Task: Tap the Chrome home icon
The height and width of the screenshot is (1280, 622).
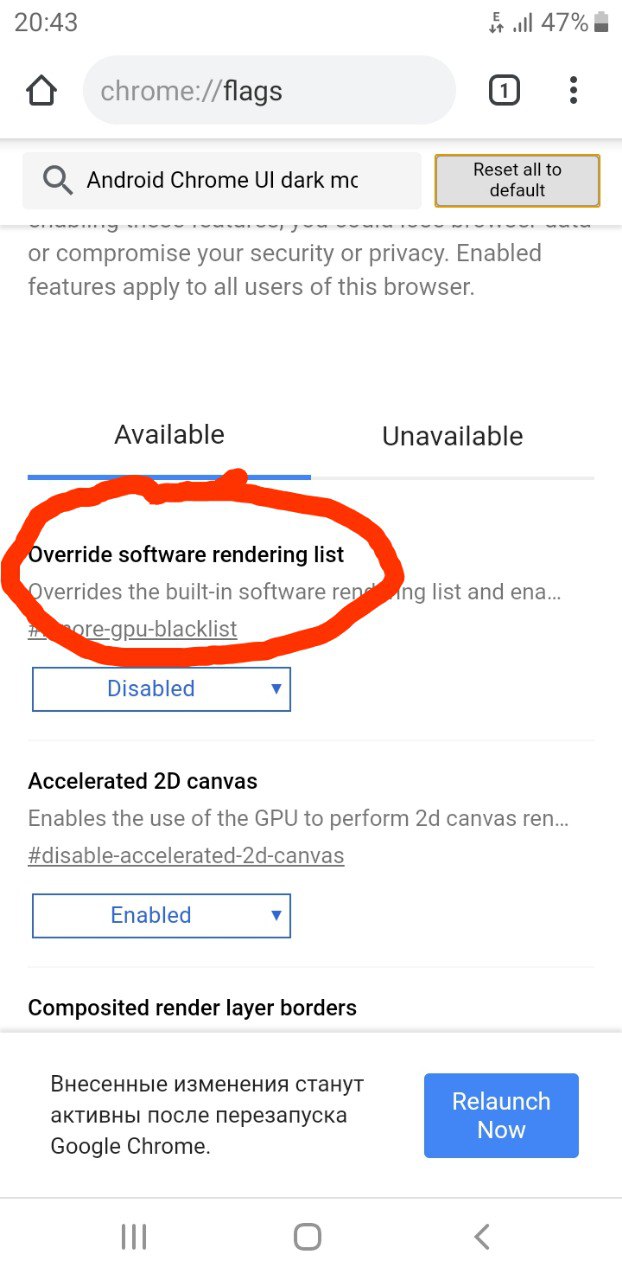Action: click(41, 91)
